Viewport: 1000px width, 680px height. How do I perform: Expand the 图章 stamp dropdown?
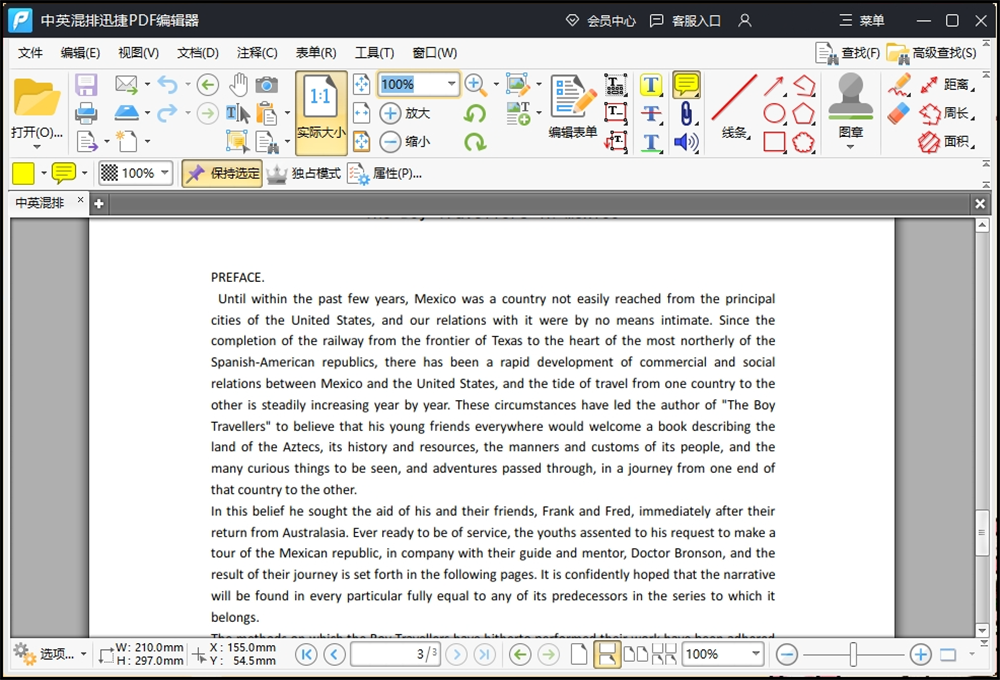[850, 147]
